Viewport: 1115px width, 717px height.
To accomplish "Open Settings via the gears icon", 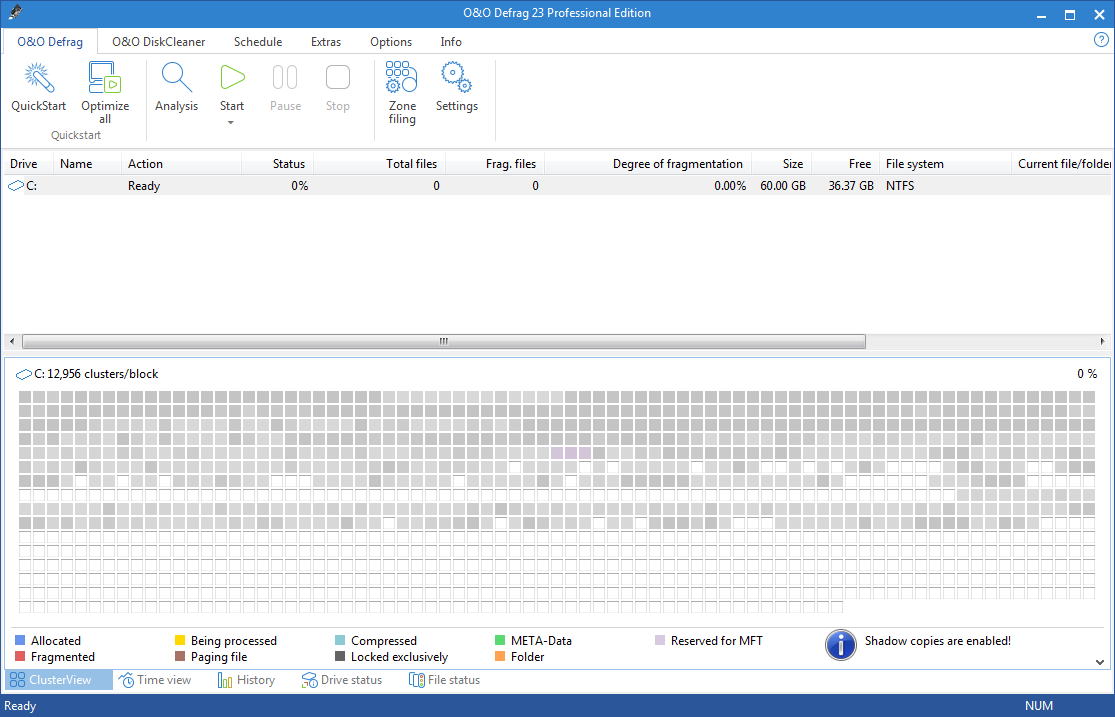I will [457, 77].
